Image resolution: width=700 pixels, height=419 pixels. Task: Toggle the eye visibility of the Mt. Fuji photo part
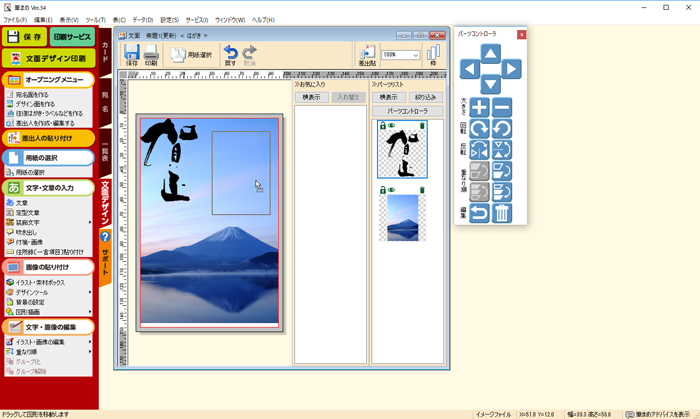click(390, 190)
